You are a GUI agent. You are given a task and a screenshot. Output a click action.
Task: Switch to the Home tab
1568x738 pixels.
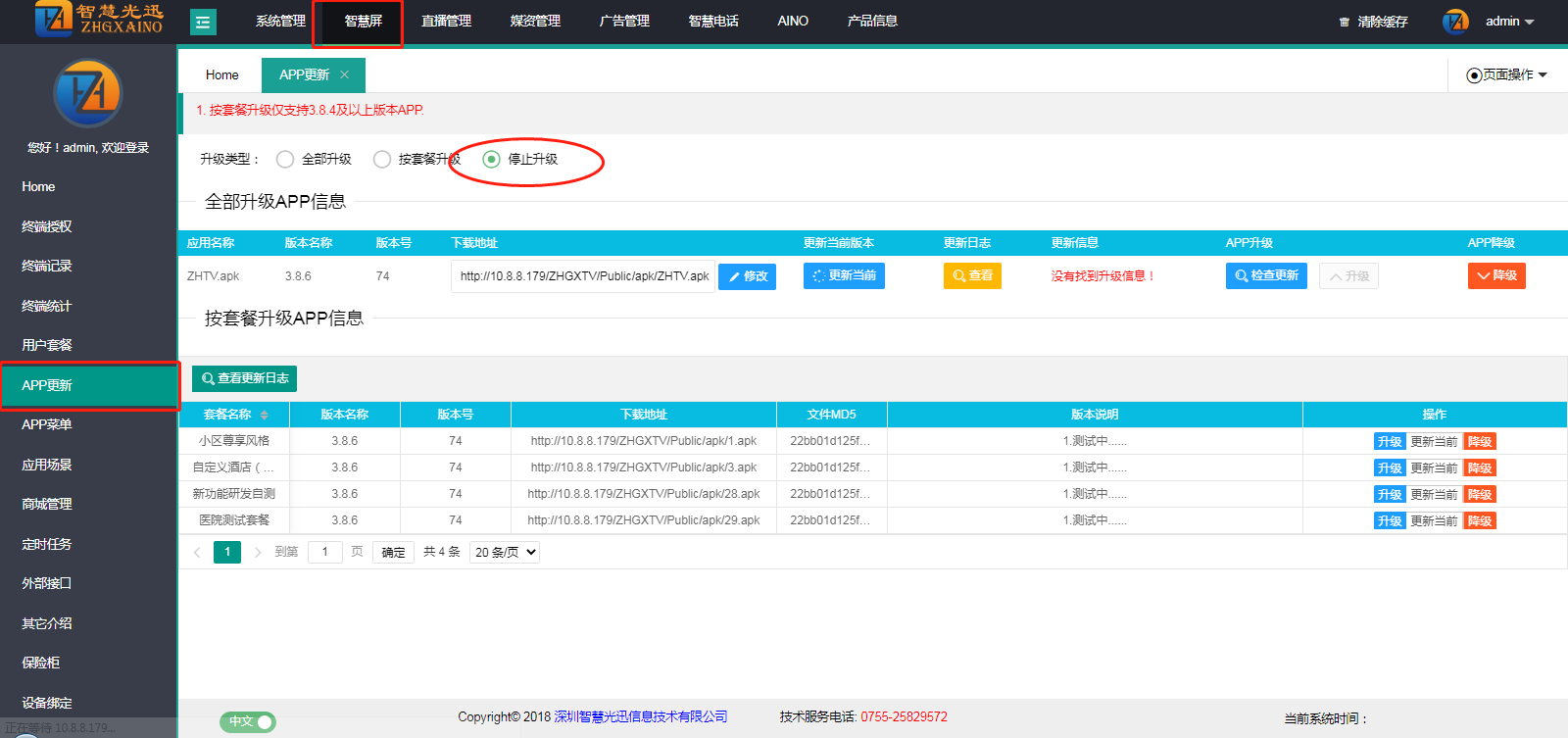[x=221, y=74]
